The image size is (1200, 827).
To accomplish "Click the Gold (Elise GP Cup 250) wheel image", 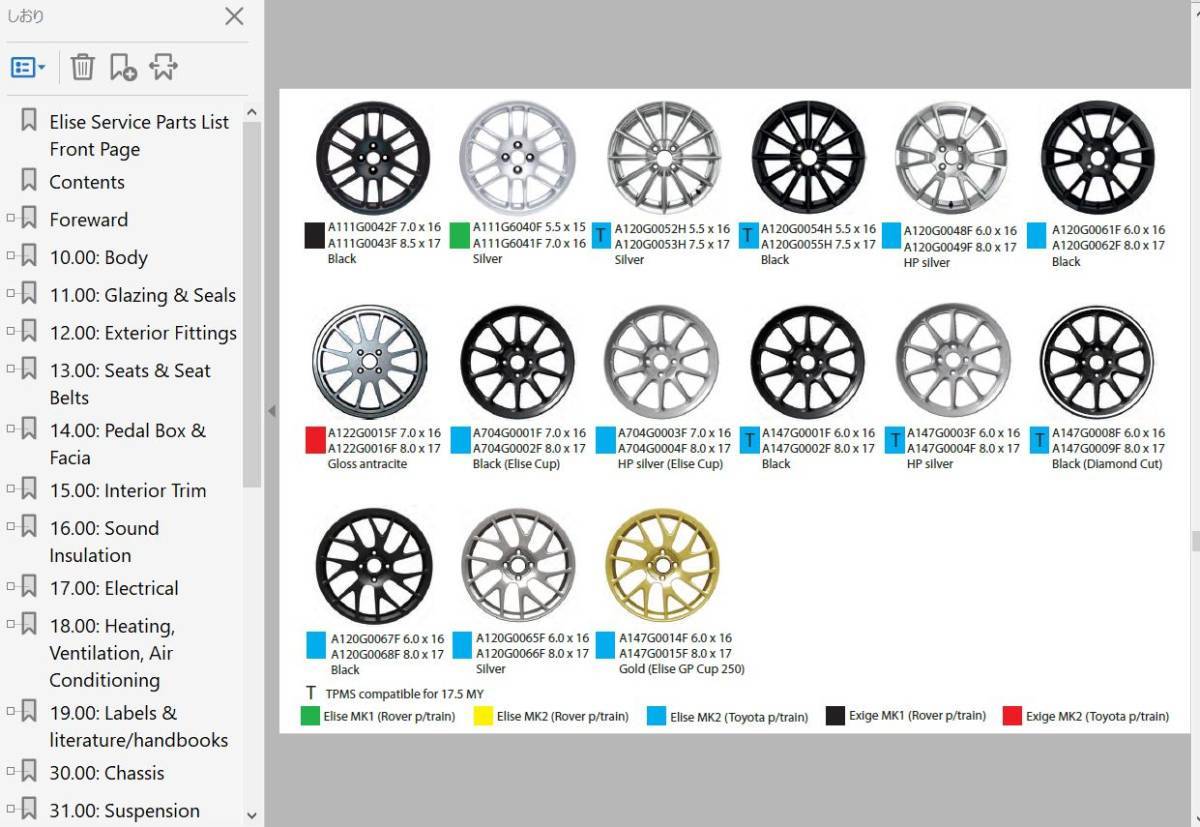I will tap(662, 566).
